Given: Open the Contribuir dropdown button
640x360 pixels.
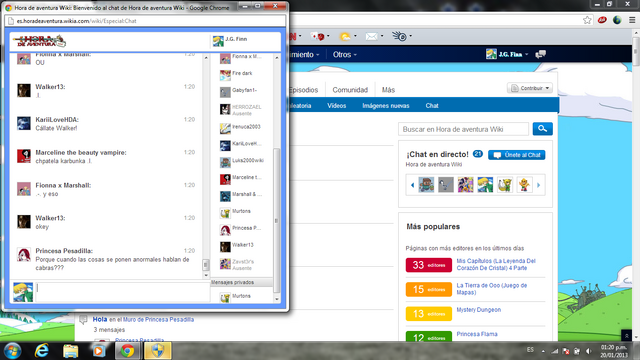Looking at the screenshot, I should [x=530, y=88].
